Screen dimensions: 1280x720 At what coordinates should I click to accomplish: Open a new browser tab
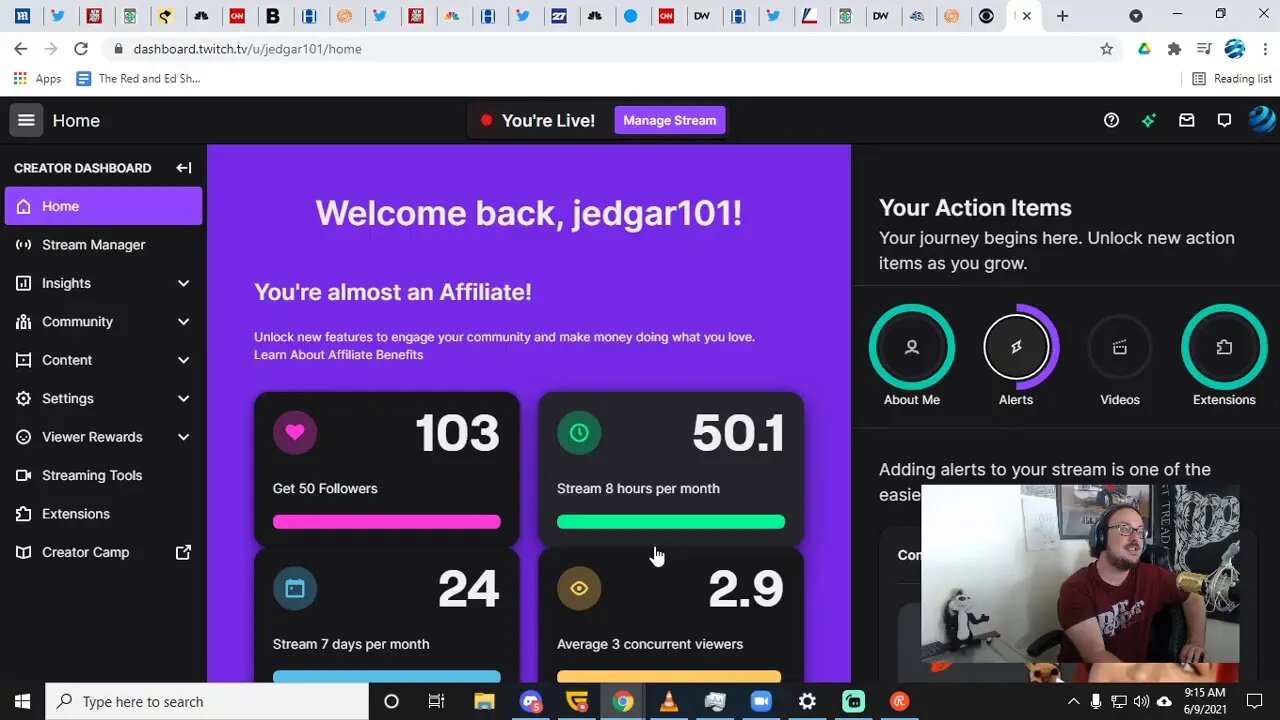[1062, 16]
